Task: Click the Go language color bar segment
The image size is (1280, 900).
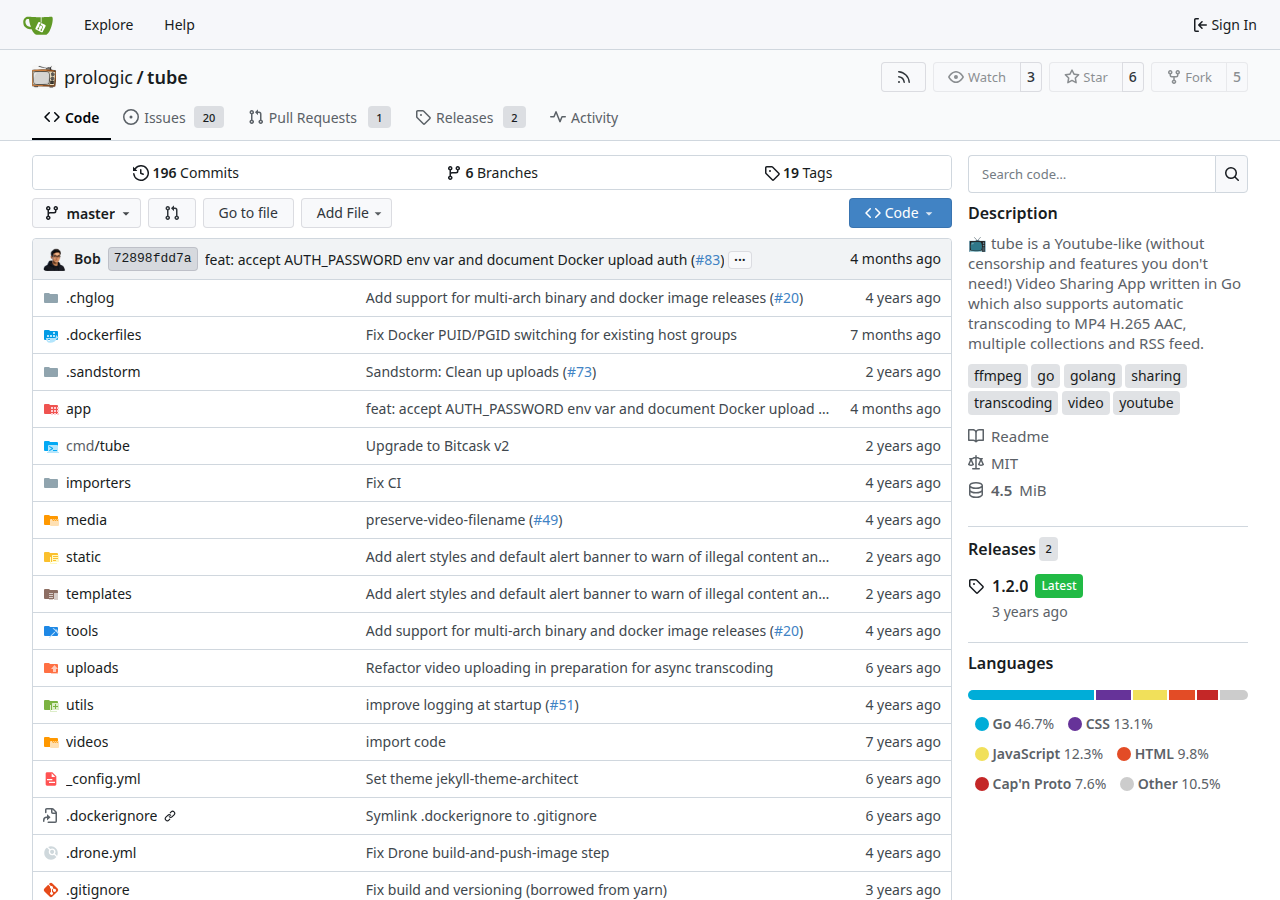Action: (x=1031, y=695)
